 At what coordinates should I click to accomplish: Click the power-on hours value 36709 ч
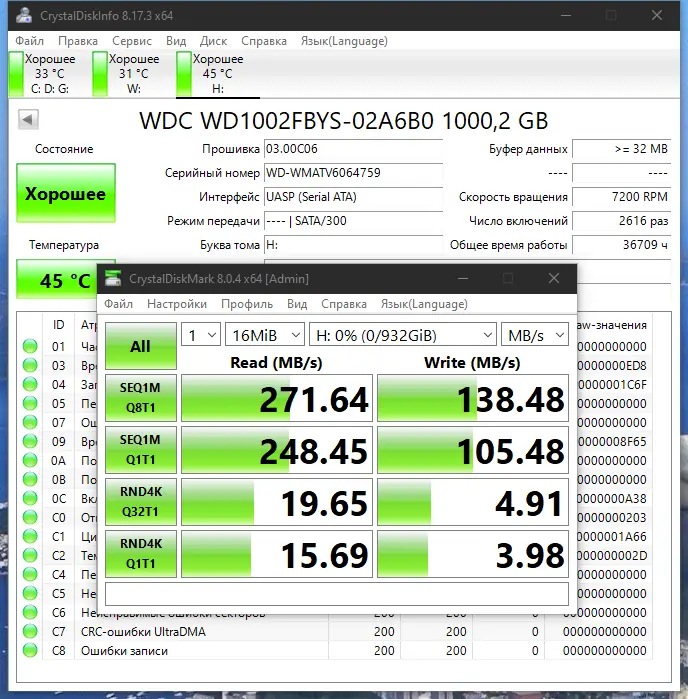click(x=622, y=245)
